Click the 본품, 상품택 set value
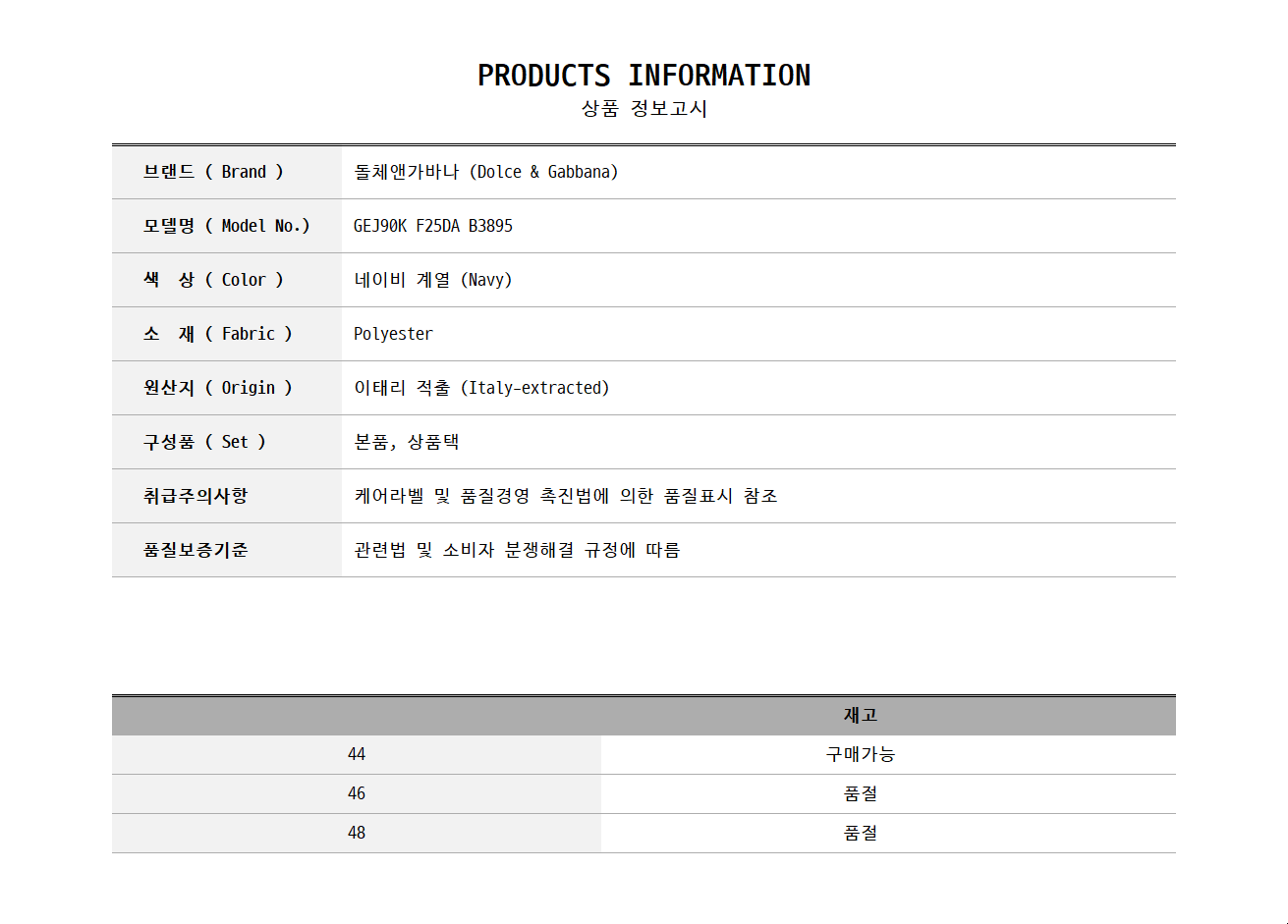1288x924 pixels. coord(407,442)
